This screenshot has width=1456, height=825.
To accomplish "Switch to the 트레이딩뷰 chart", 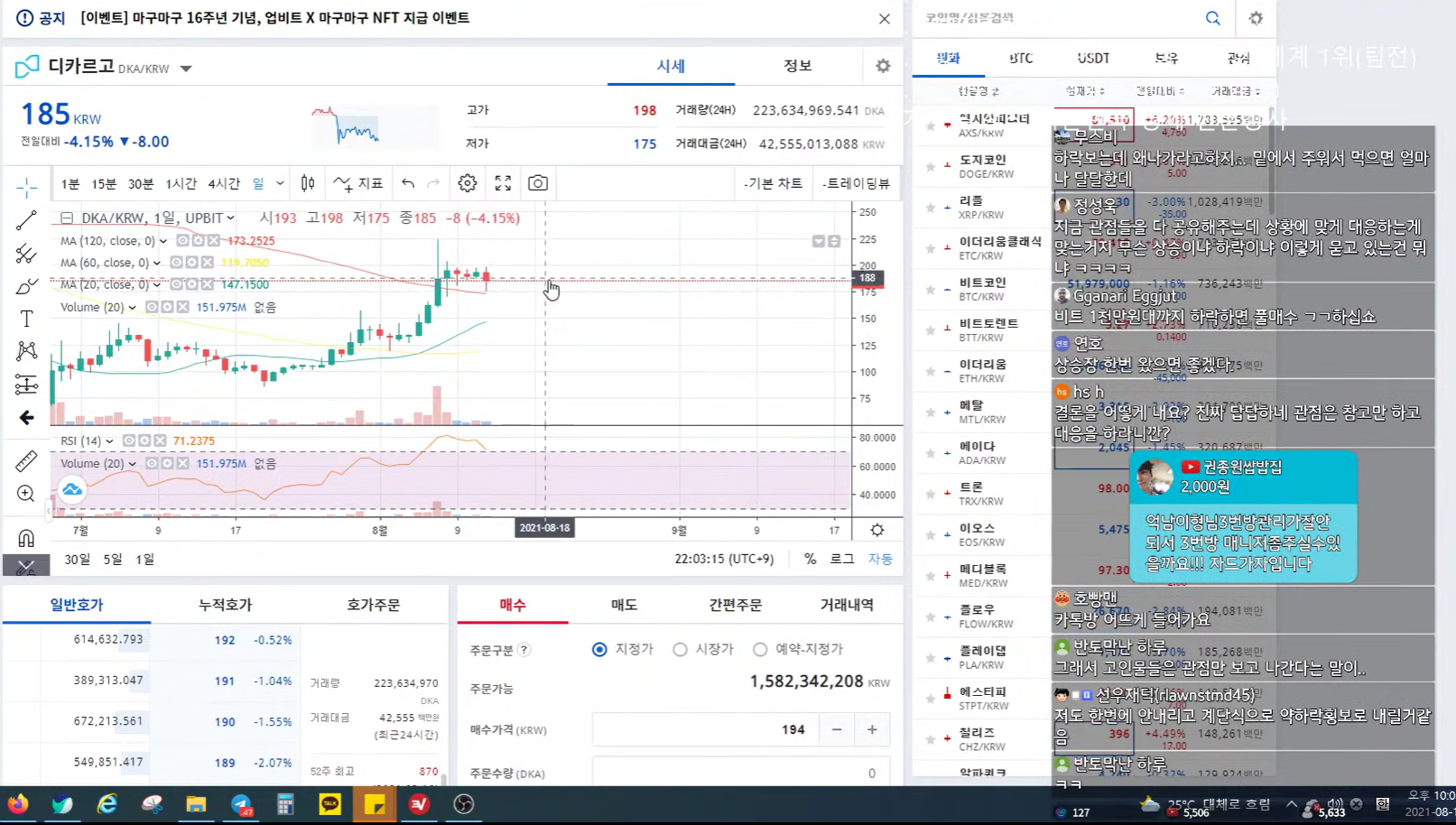I will [x=858, y=183].
